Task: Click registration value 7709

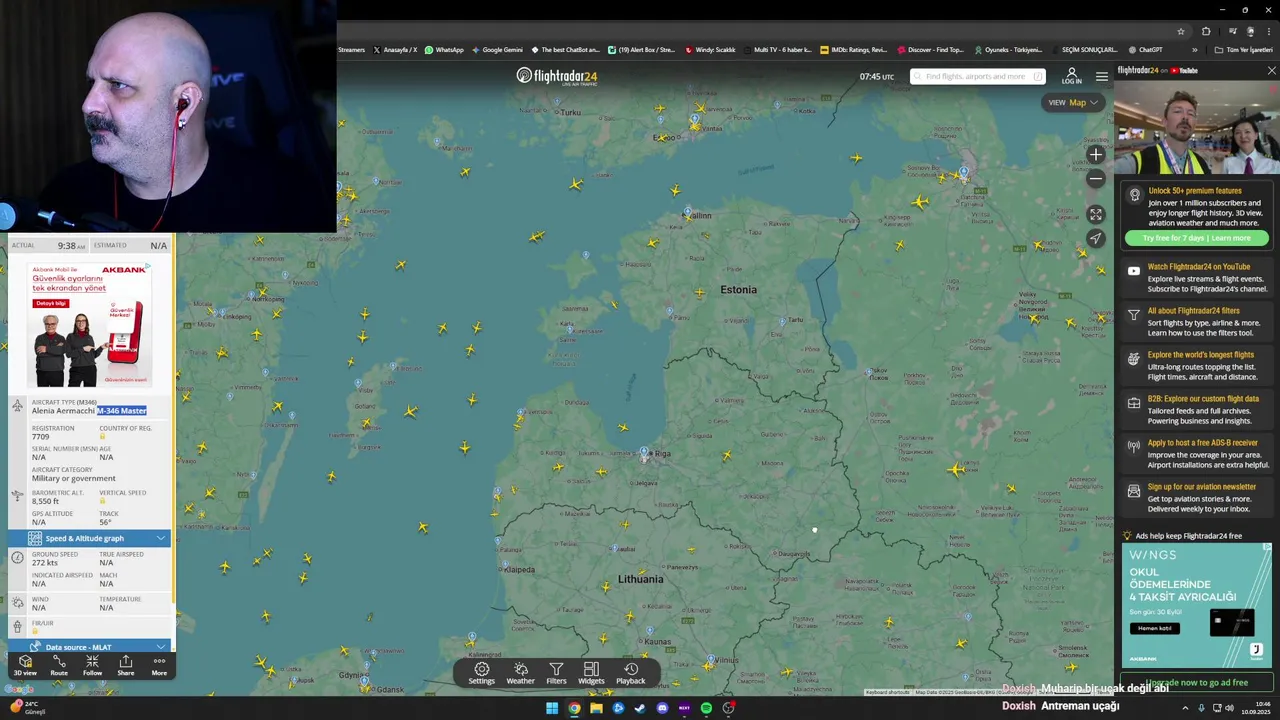Action: pyautogui.click(x=40, y=437)
